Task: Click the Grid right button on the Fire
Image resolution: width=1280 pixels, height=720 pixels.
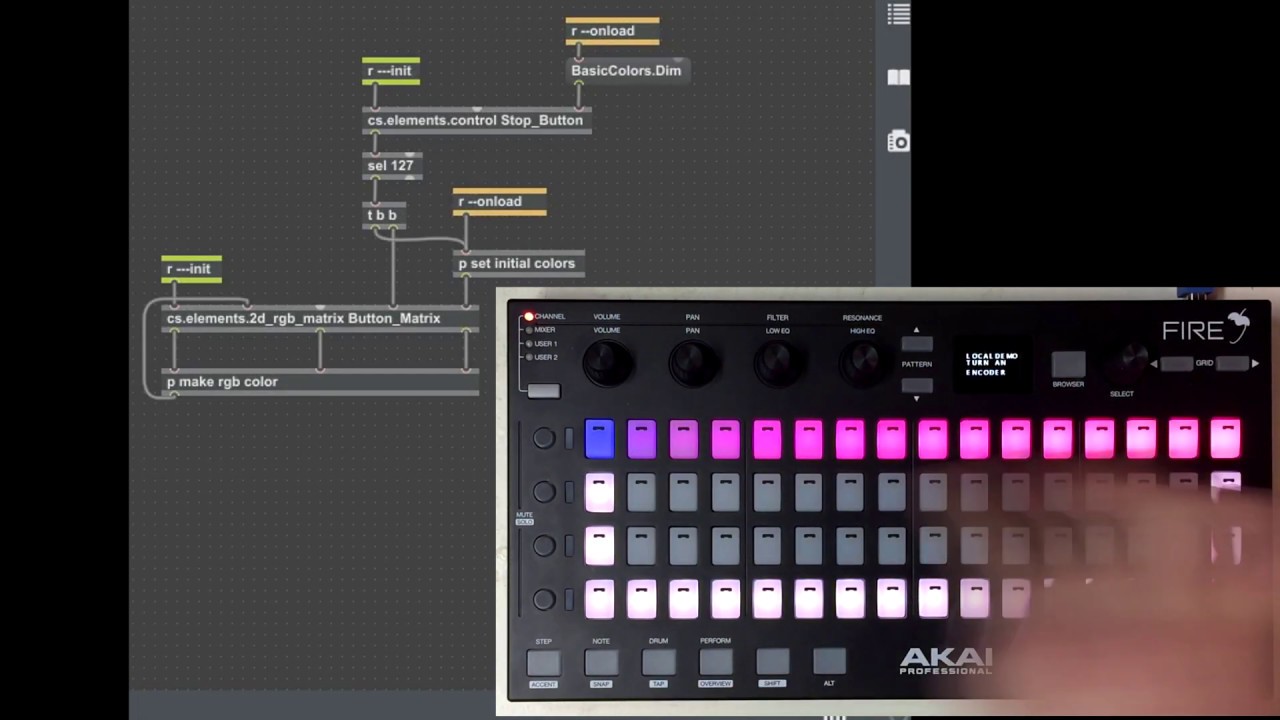Action: tap(1233, 363)
